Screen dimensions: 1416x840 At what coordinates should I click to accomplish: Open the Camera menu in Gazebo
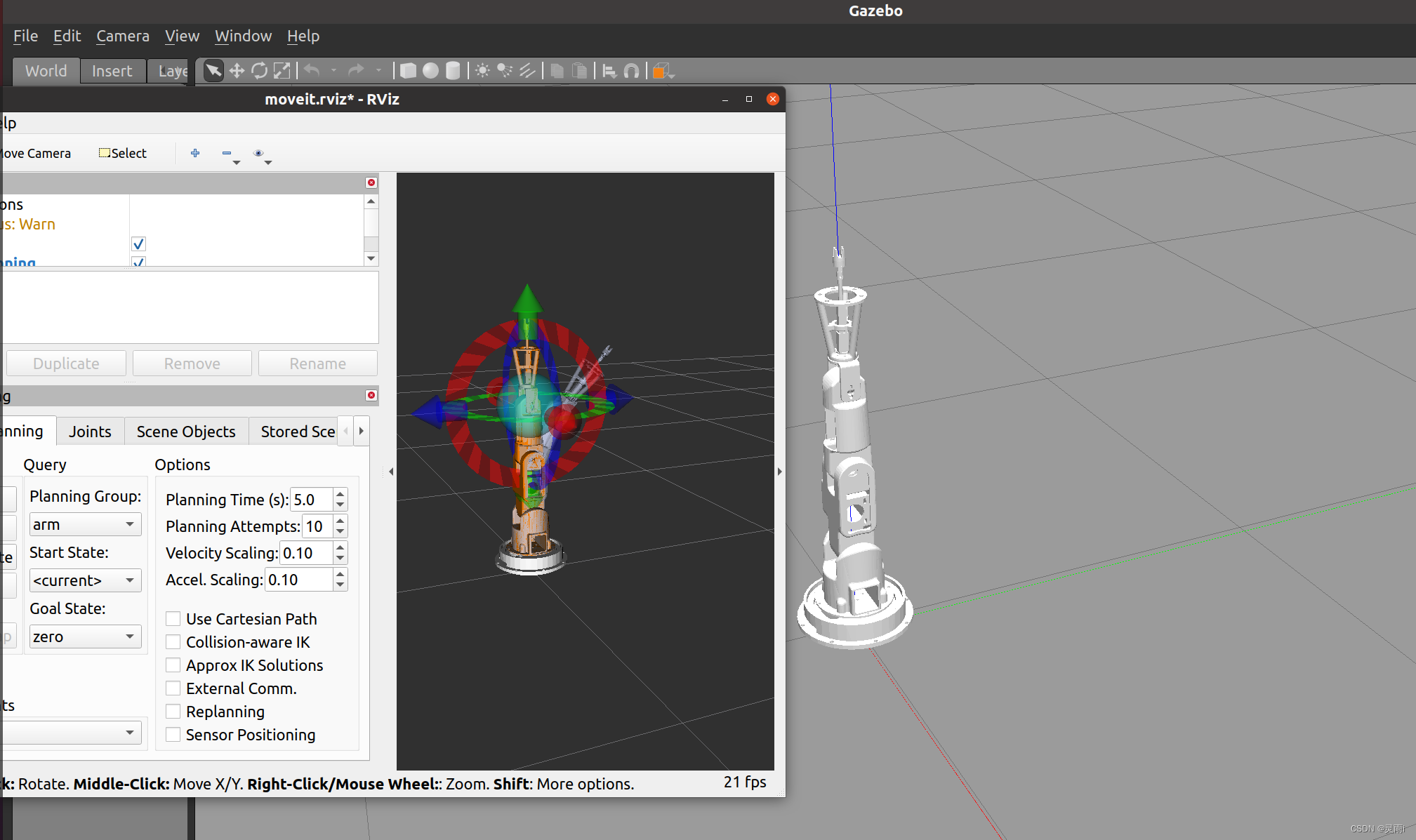pyautogui.click(x=123, y=36)
